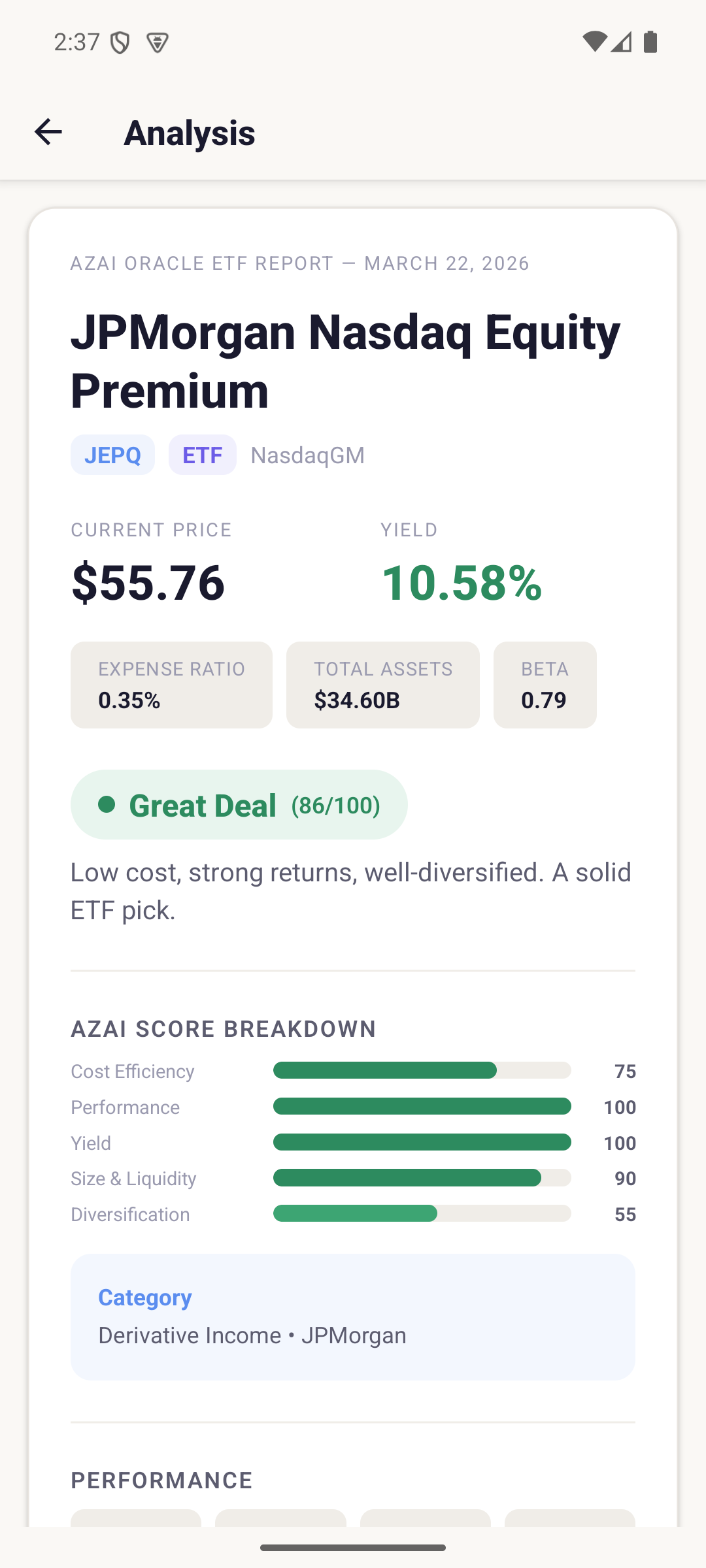Expand the Expense Ratio stat card
The width and height of the screenshot is (706, 1568).
[x=171, y=684]
